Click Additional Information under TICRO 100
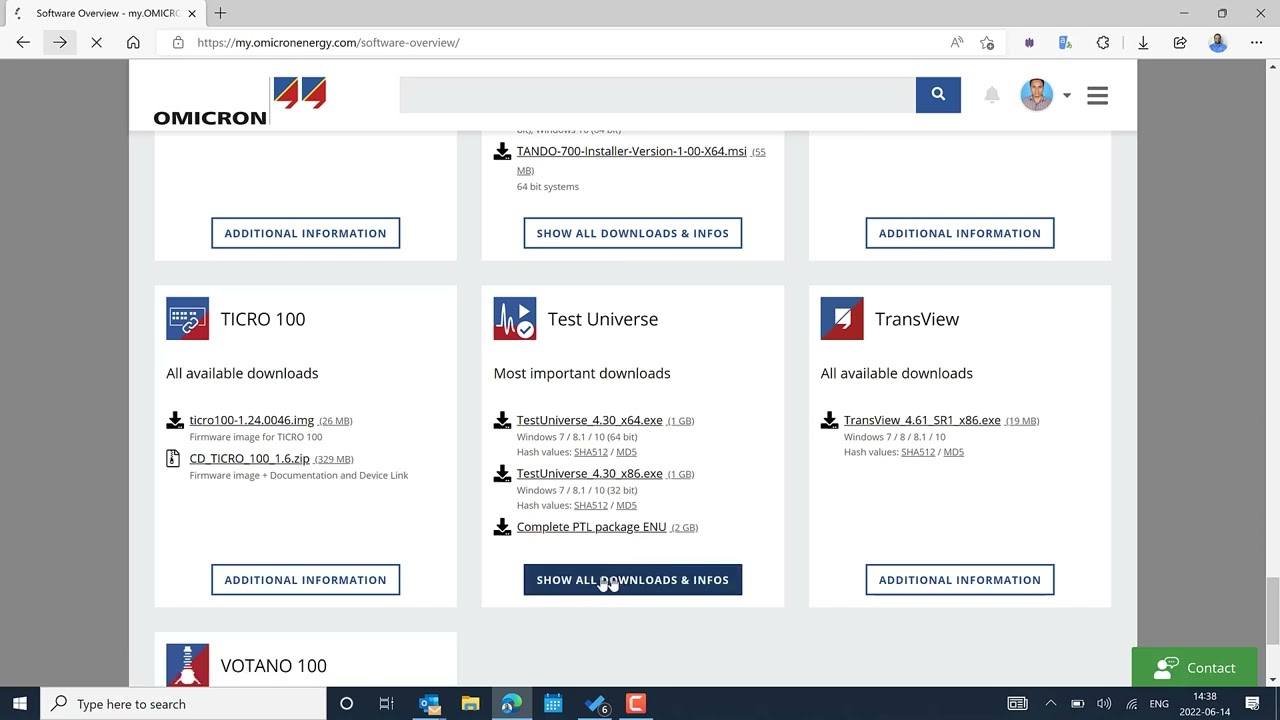 coord(305,580)
